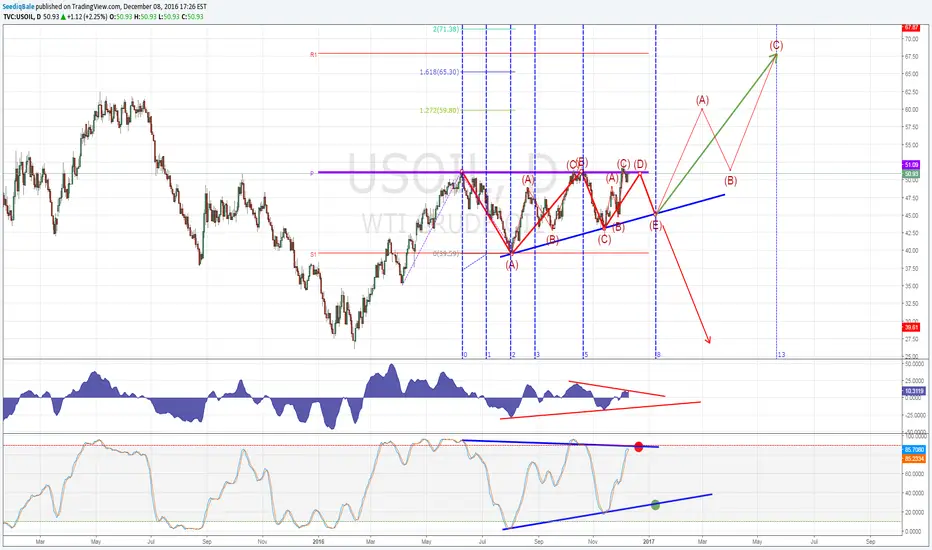Screen dimensions: 932x550
Task: Click the 45.00 price axis label
Action: click(x=911, y=215)
